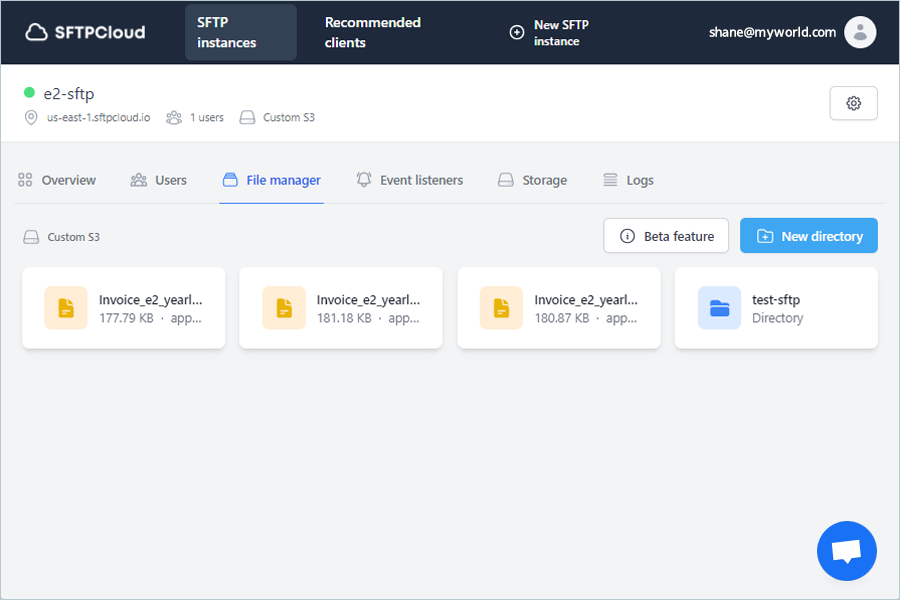
Task: Click the e2-sftp instance name
Action: 69,94
